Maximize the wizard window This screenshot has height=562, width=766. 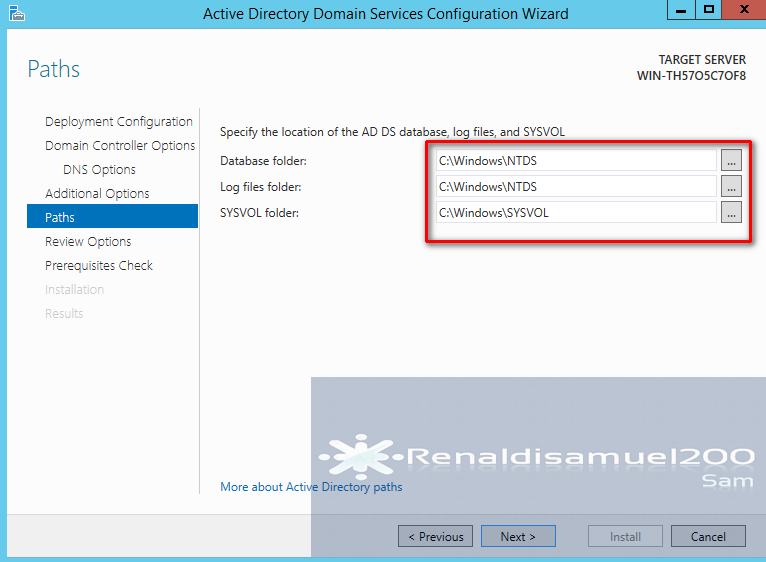[708, 10]
